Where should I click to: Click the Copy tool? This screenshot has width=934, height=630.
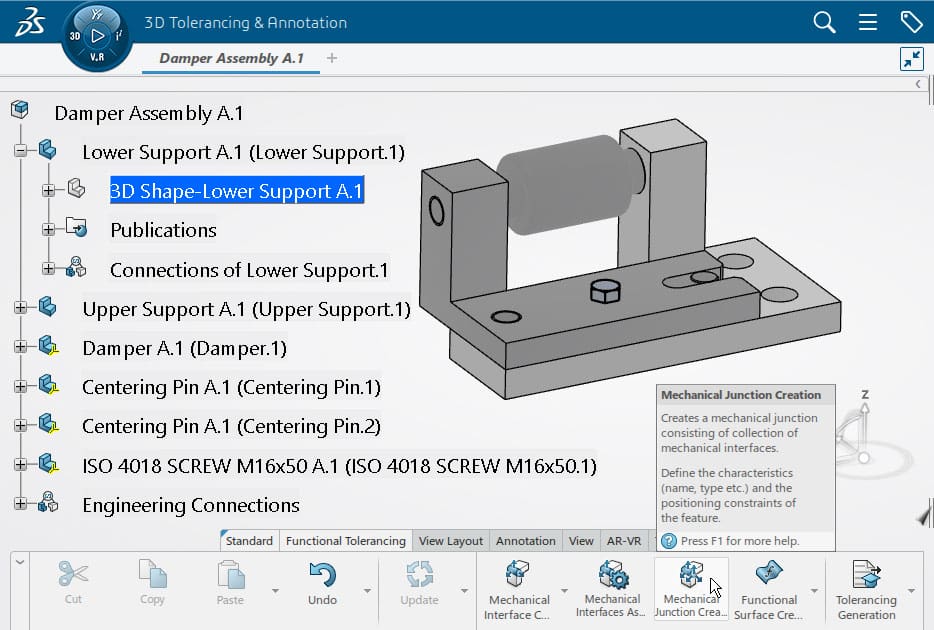click(152, 582)
